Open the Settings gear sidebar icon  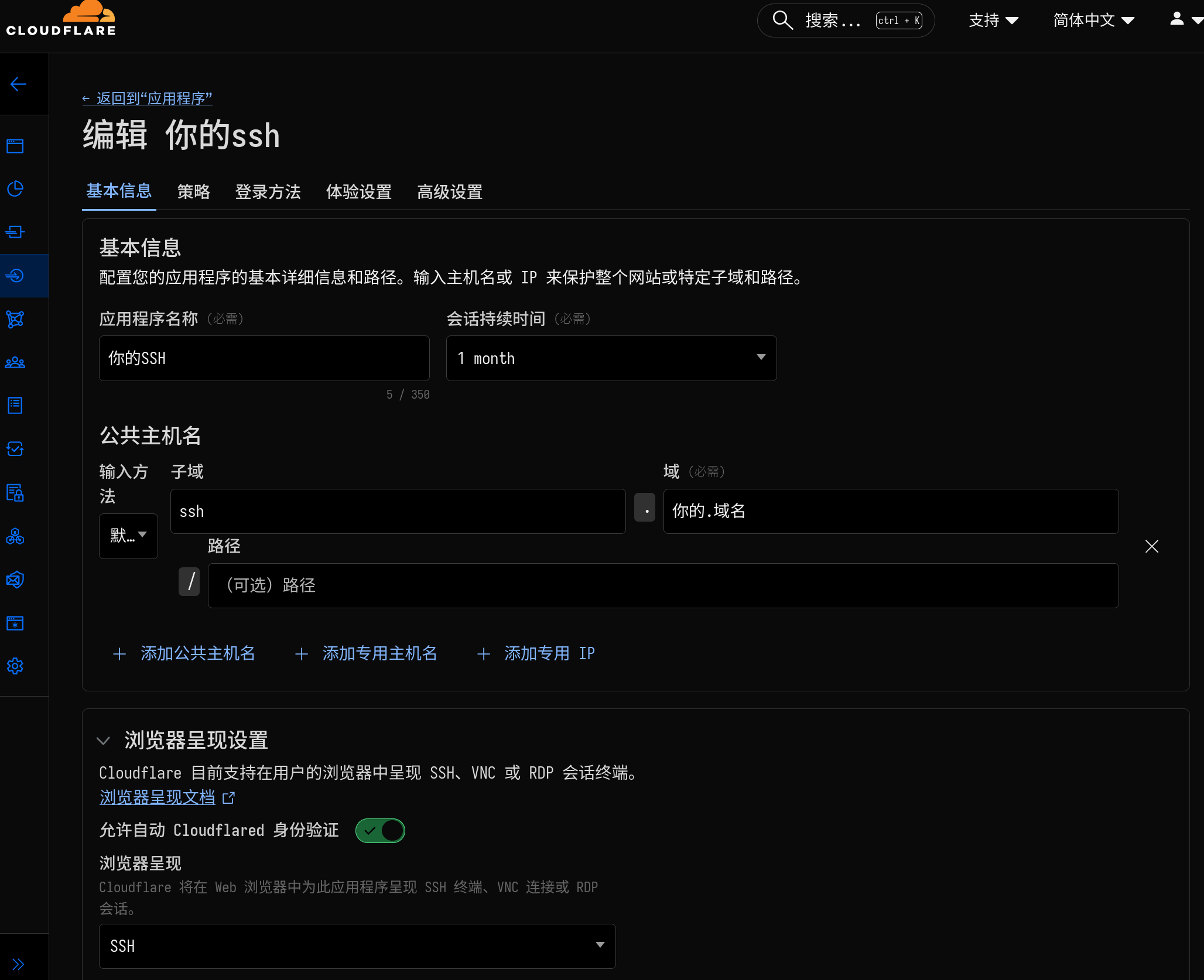click(x=15, y=666)
